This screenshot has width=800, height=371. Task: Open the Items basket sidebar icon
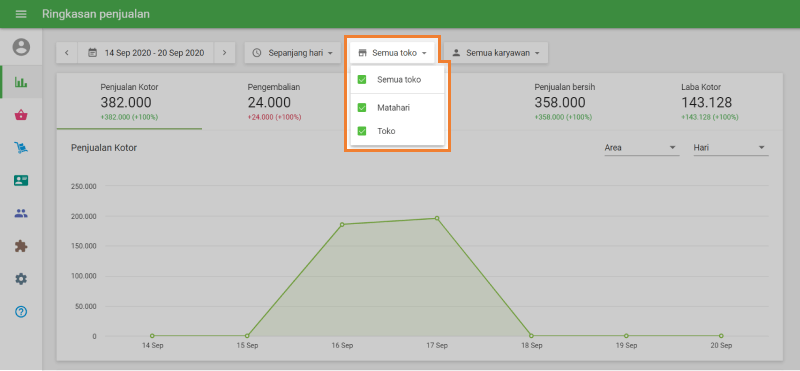[21, 115]
